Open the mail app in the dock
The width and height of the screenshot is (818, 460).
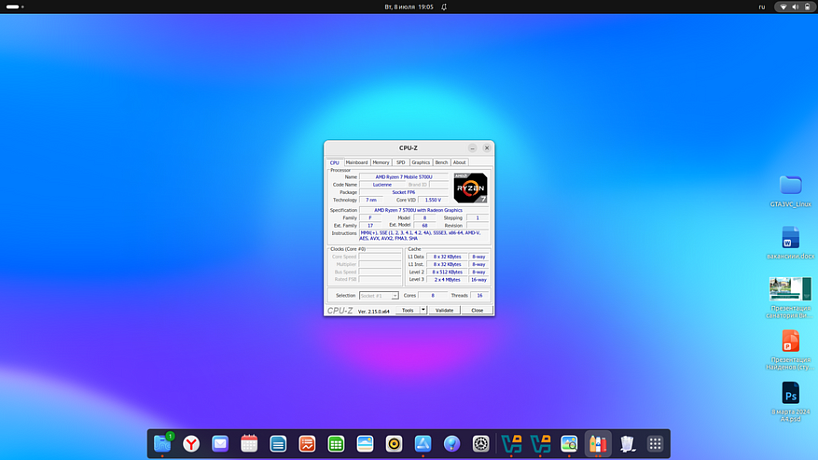[x=220, y=444]
